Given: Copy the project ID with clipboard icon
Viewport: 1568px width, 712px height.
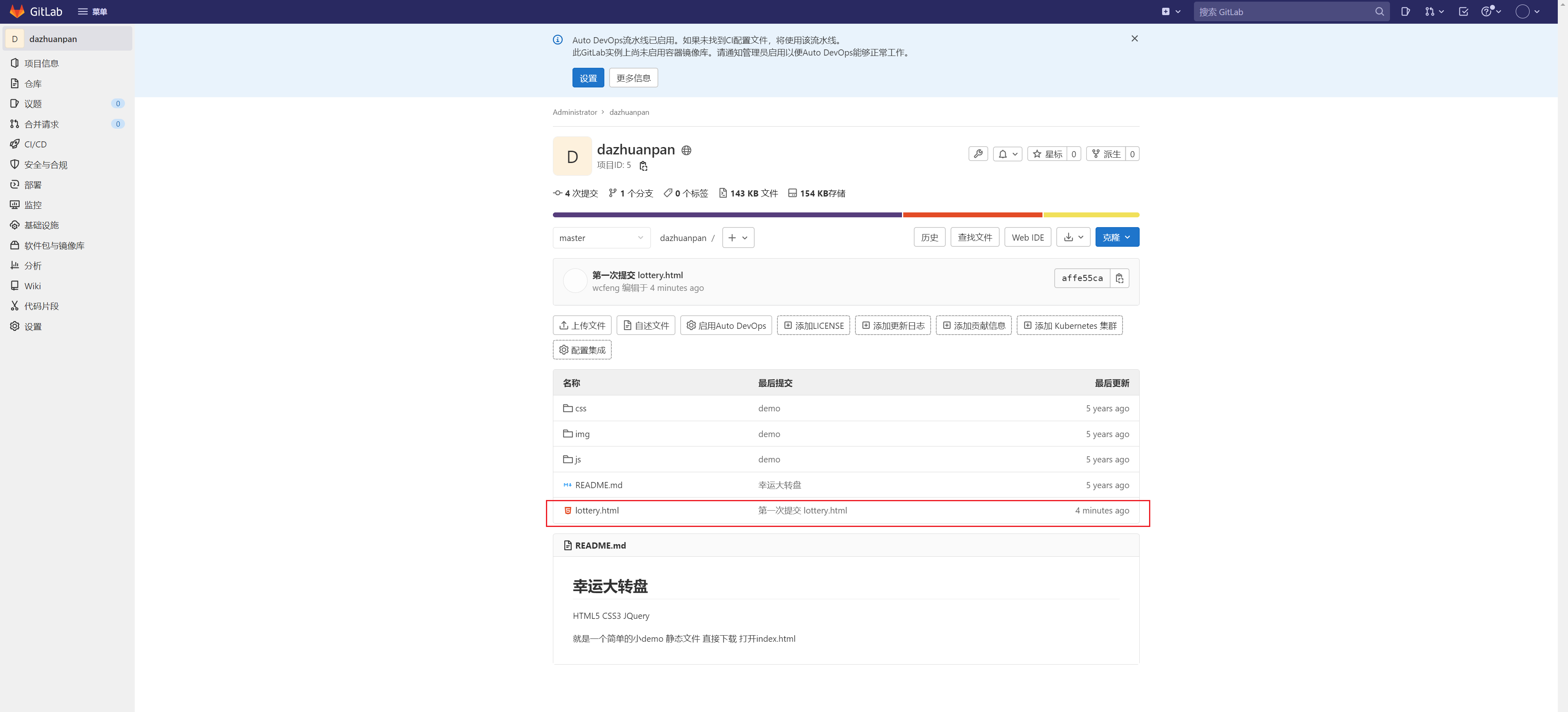Looking at the screenshot, I should click(644, 166).
